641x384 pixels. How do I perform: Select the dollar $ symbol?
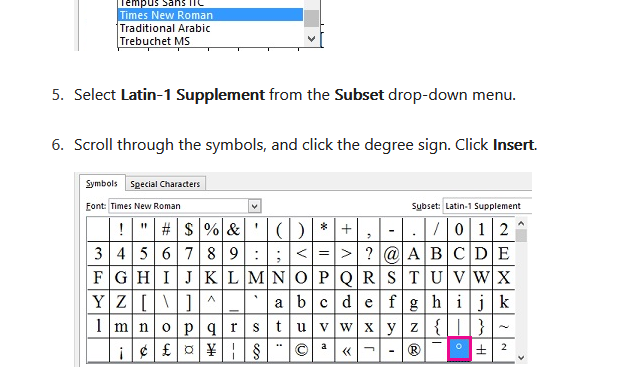coord(188,229)
